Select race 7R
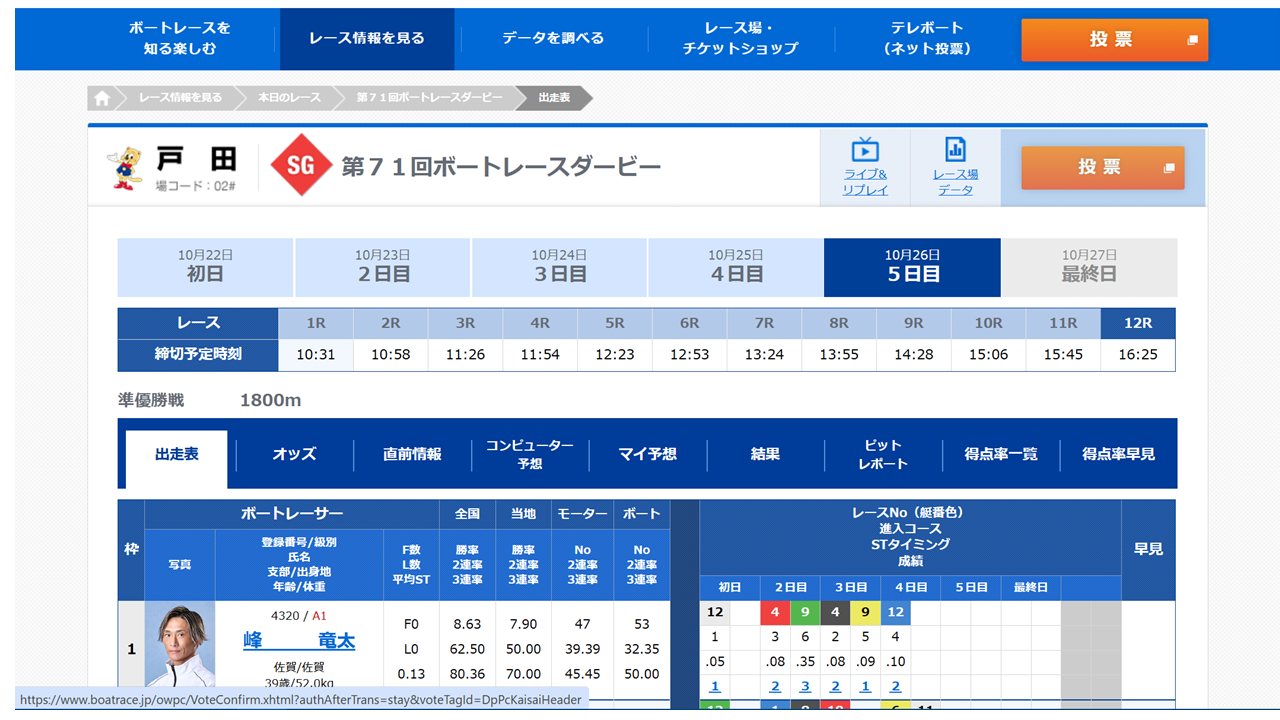Viewport: 1280px width, 720px height. tap(764, 323)
